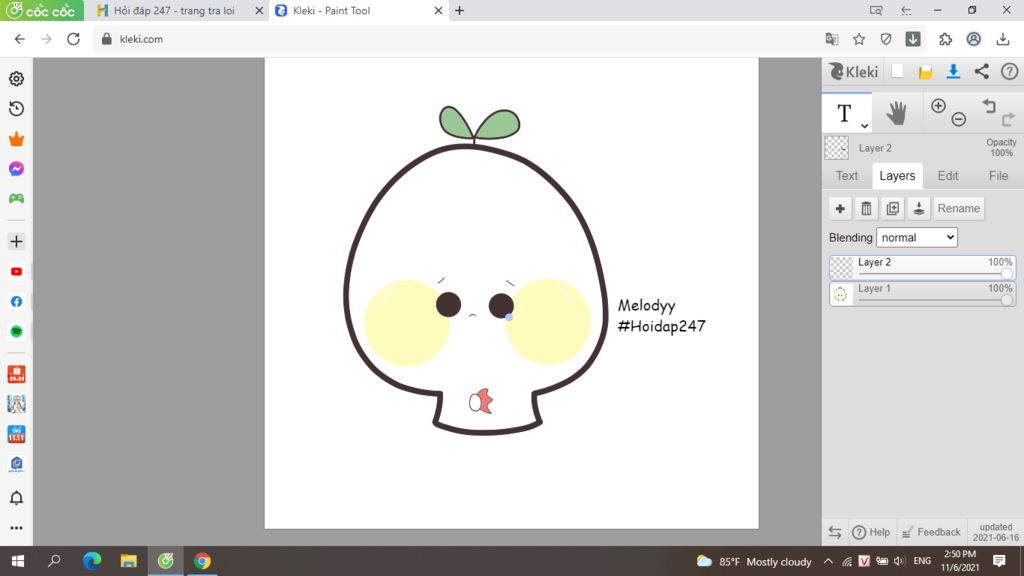Open Facebook from sidebar
The height and width of the screenshot is (576, 1024).
tap(16, 302)
